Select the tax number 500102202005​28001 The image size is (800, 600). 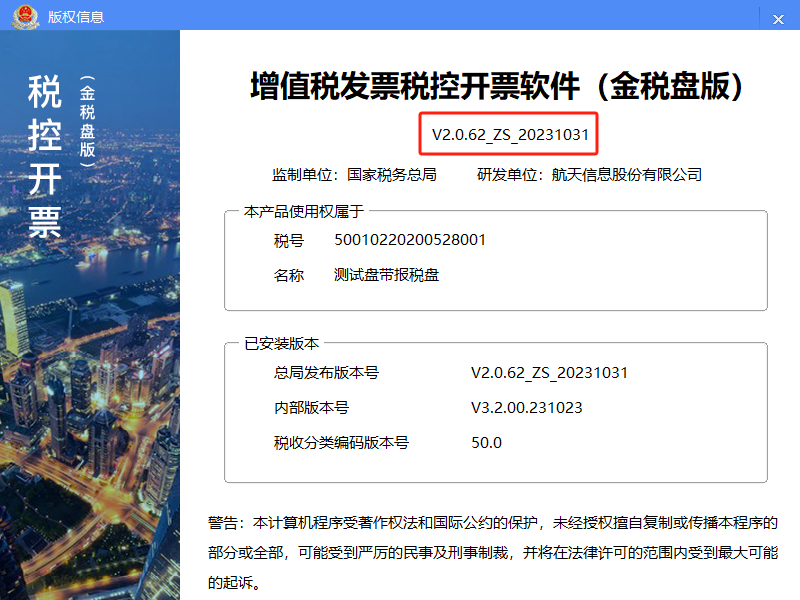point(410,240)
